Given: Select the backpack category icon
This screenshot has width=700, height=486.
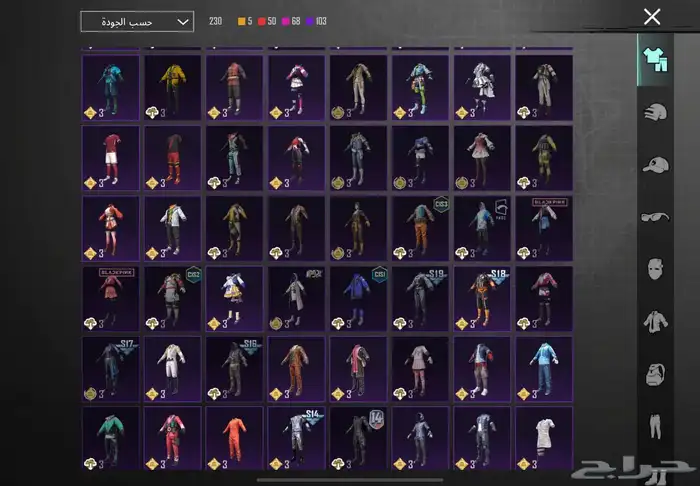Looking at the screenshot, I should pyautogui.click(x=655, y=375).
